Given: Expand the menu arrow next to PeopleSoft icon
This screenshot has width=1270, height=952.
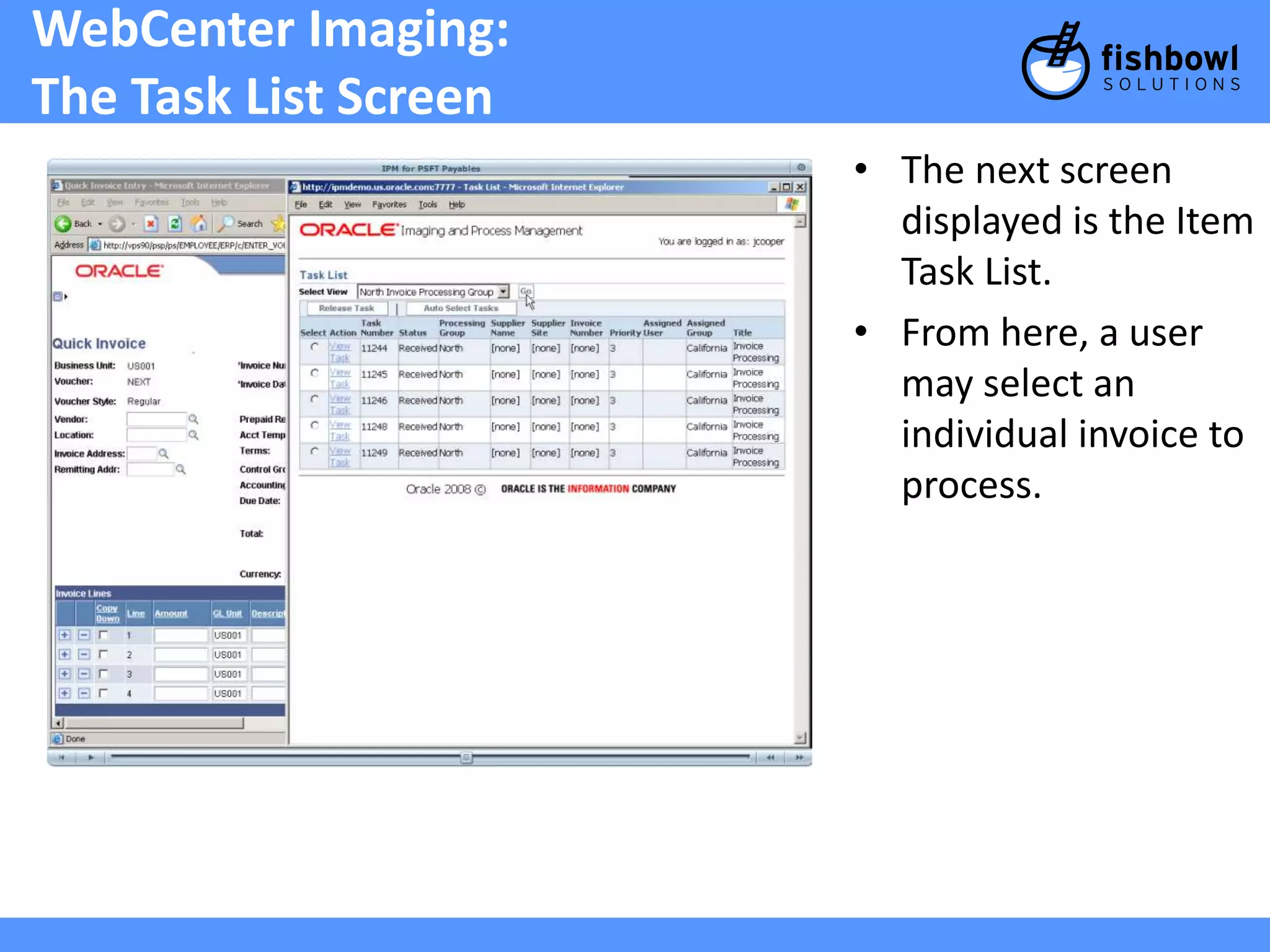Looking at the screenshot, I should tap(66, 297).
